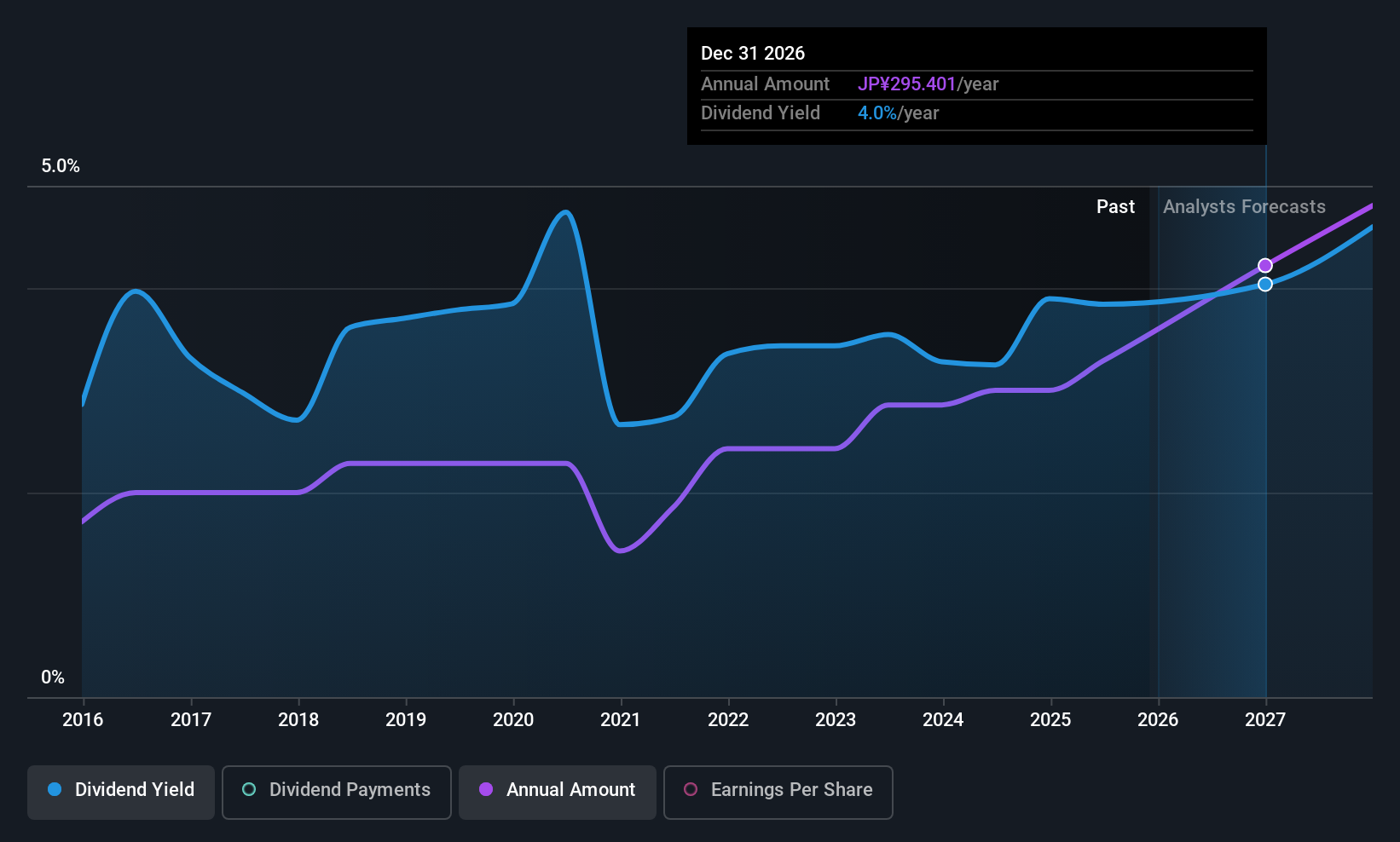Click the hollow teal Dividend Payments circle

click(x=249, y=790)
